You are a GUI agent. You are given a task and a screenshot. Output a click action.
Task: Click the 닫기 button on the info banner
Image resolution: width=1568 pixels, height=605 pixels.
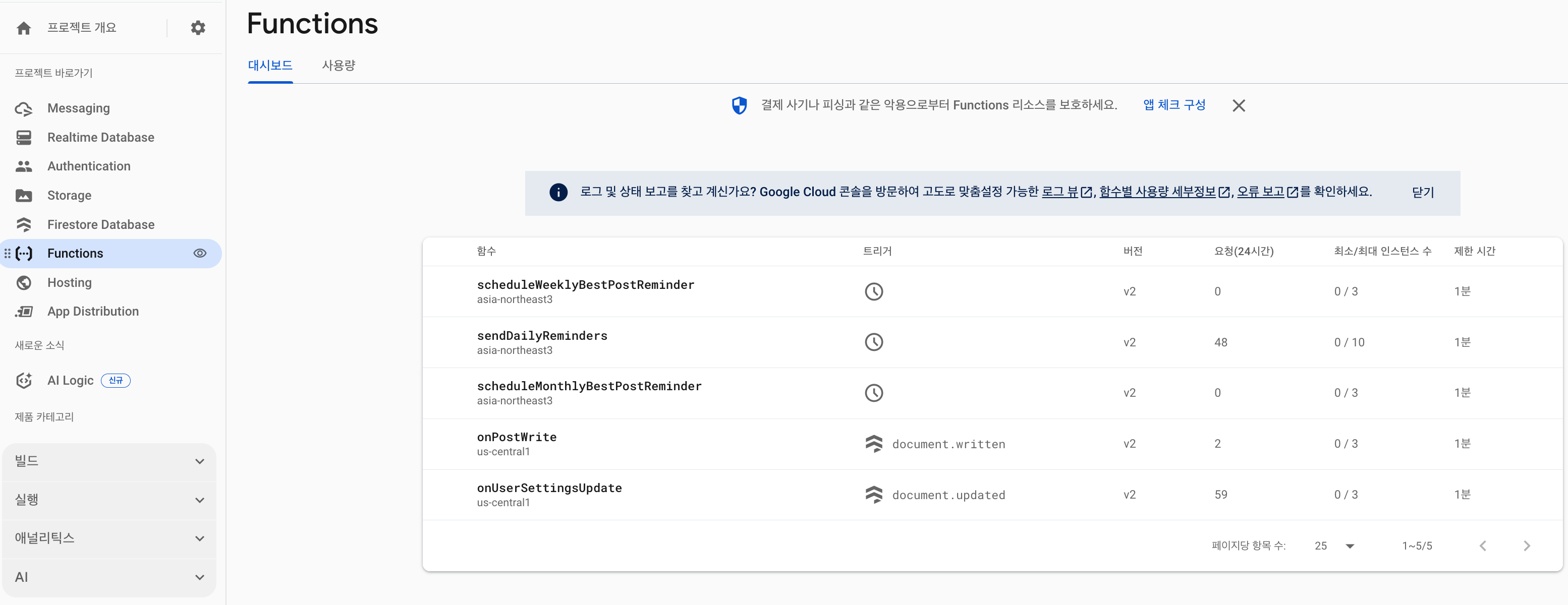(1423, 192)
